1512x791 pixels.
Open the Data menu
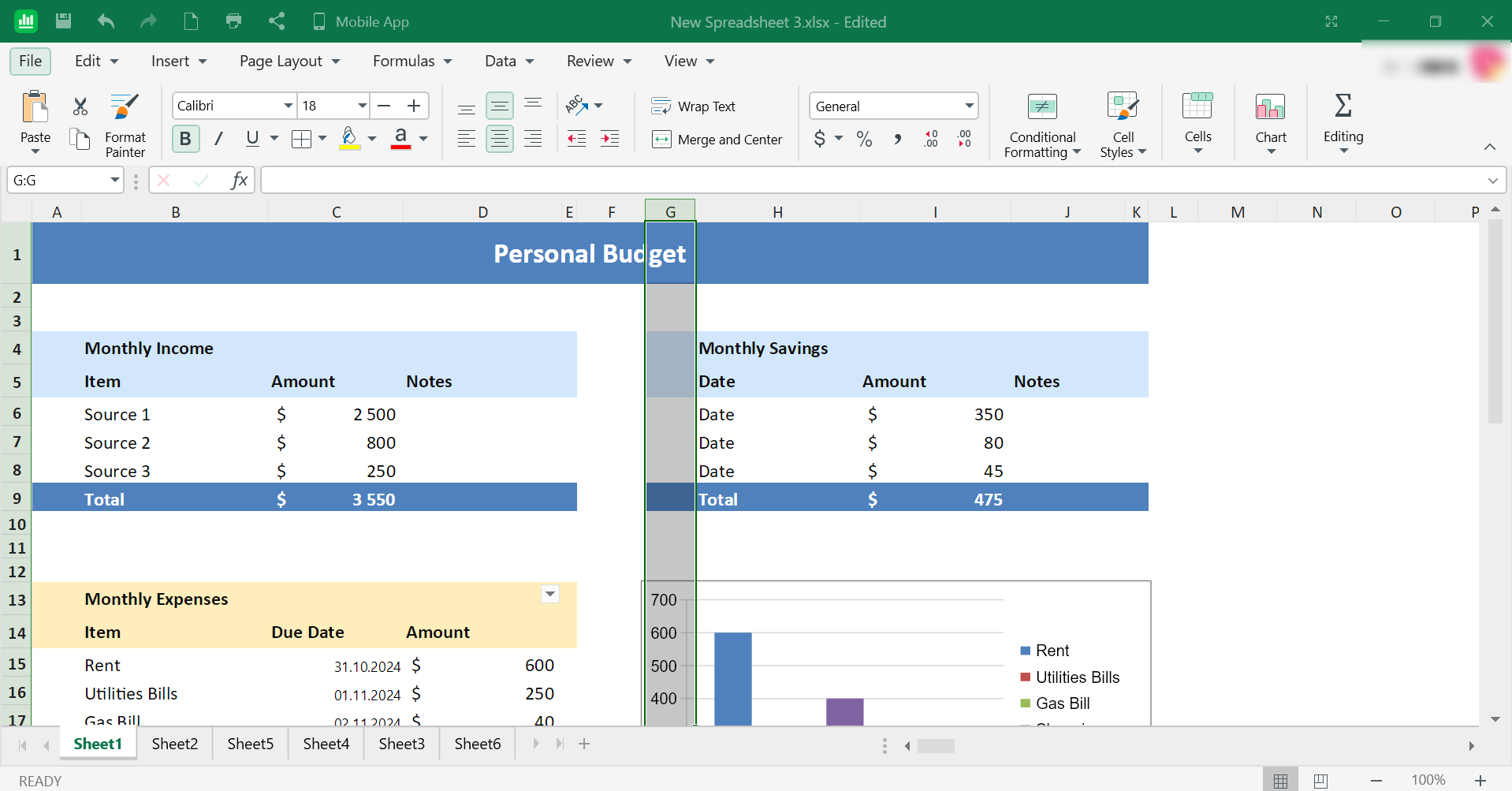pyautogui.click(x=509, y=61)
